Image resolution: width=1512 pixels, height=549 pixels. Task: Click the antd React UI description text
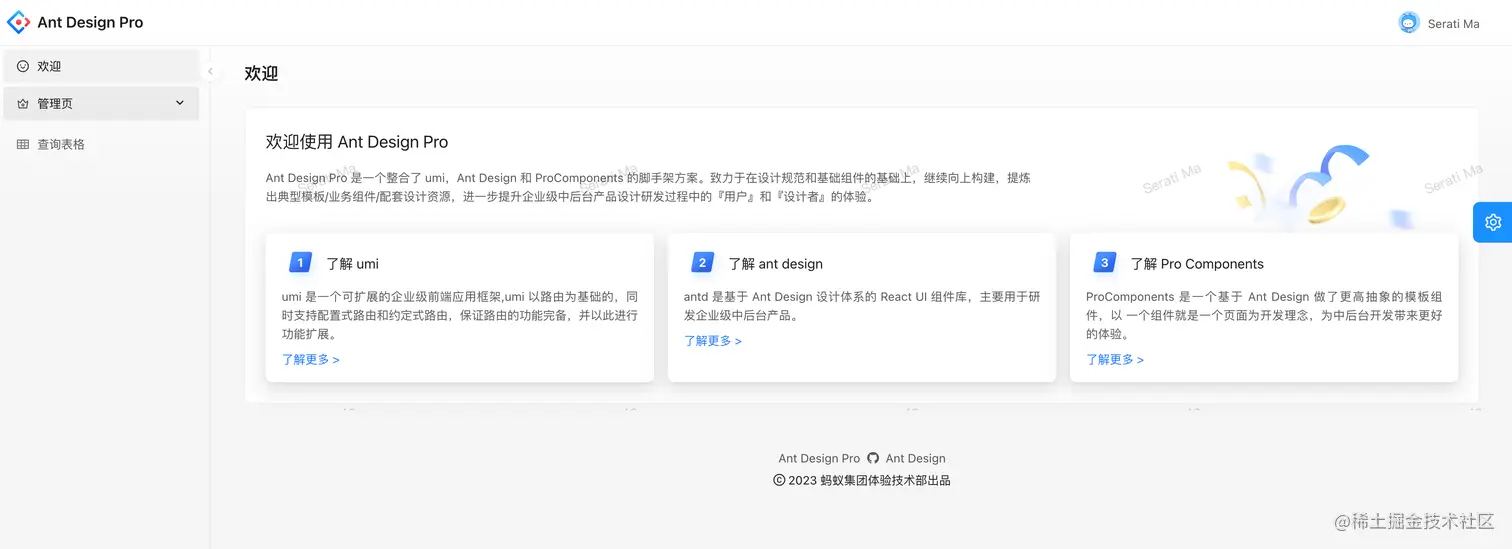[x=862, y=306]
